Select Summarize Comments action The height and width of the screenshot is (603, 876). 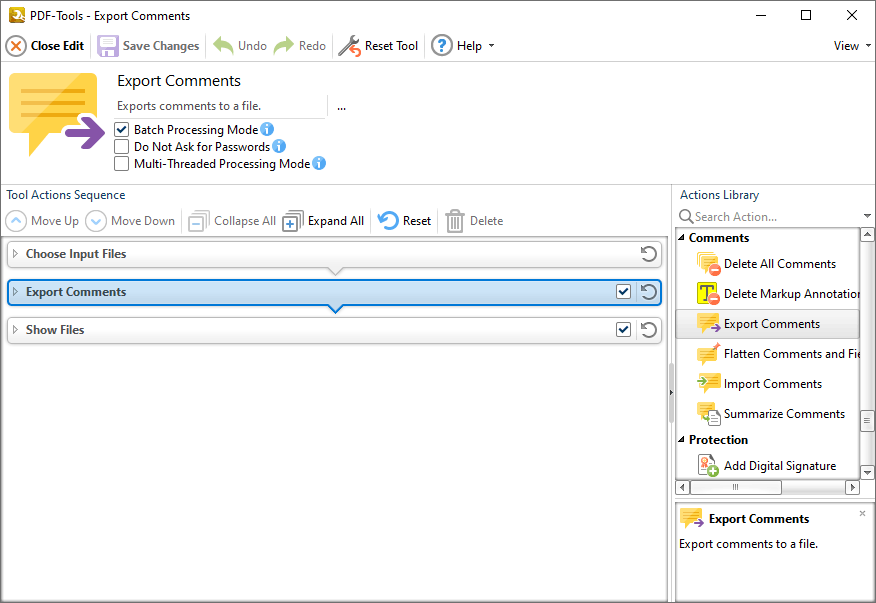(767, 414)
